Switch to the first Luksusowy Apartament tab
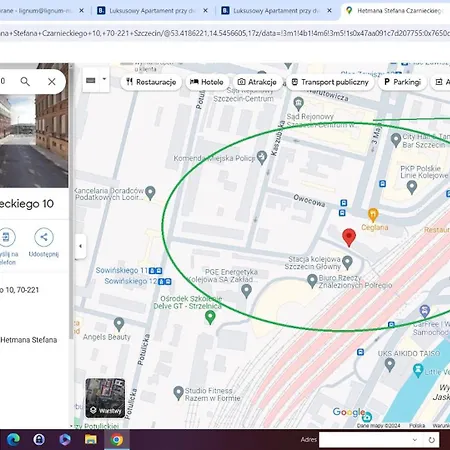This screenshot has height=450, width=450. (153, 11)
